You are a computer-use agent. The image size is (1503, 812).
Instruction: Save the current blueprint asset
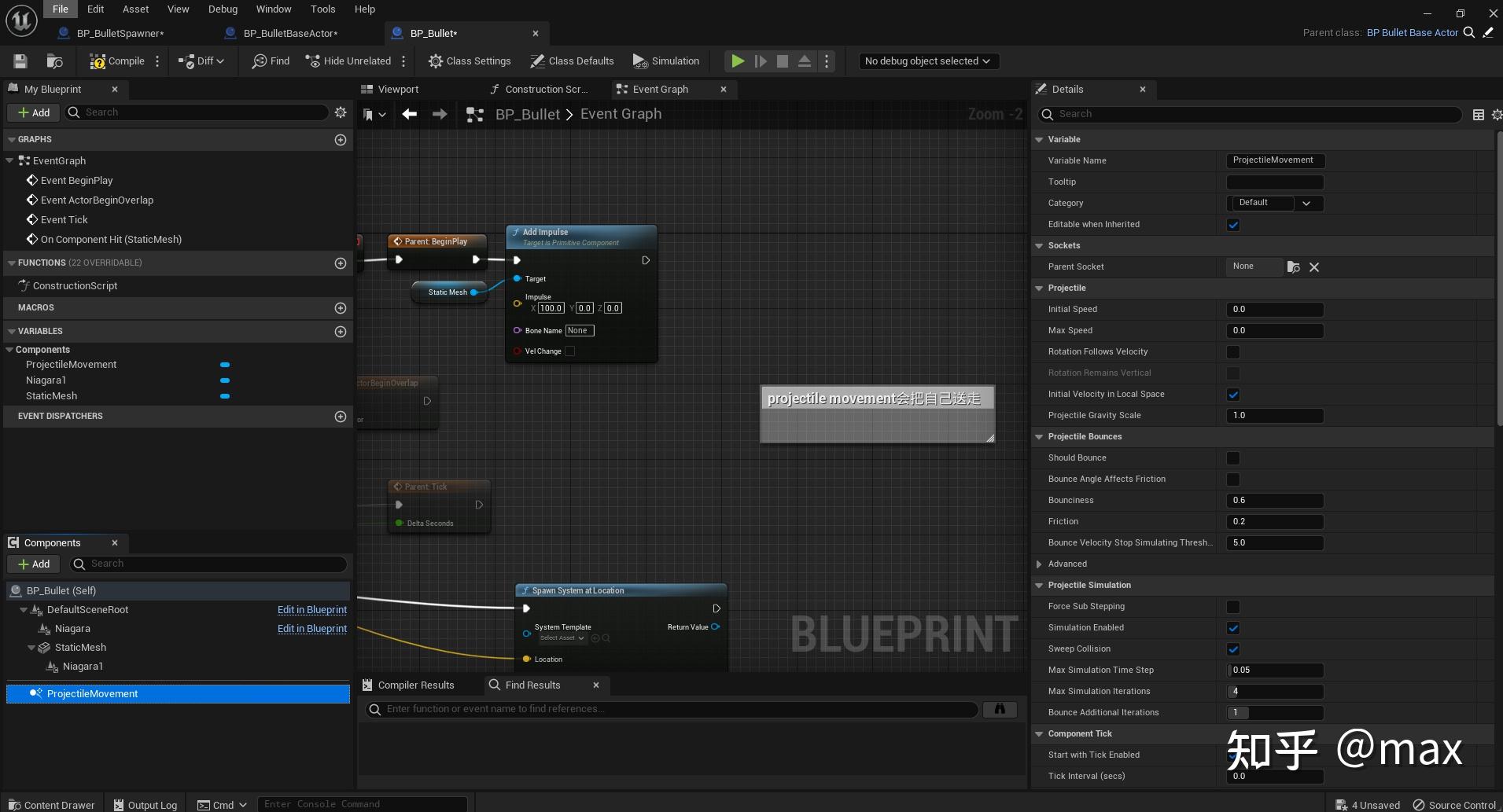20,61
